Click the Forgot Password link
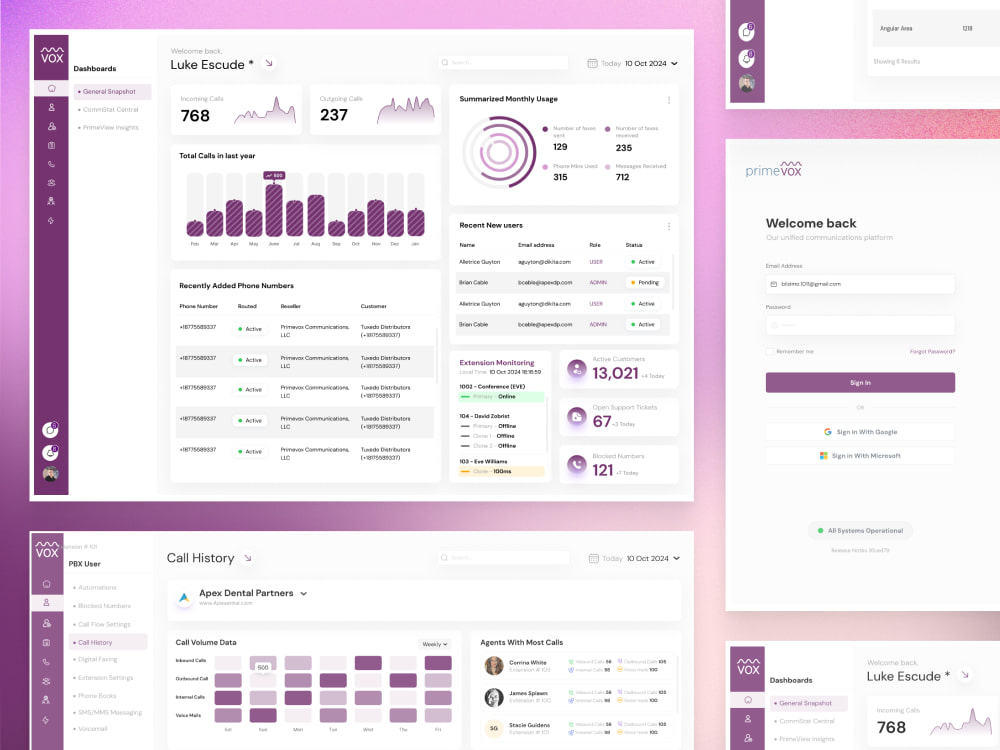Screen dimensions: 1000x750 click(x=932, y=351)
